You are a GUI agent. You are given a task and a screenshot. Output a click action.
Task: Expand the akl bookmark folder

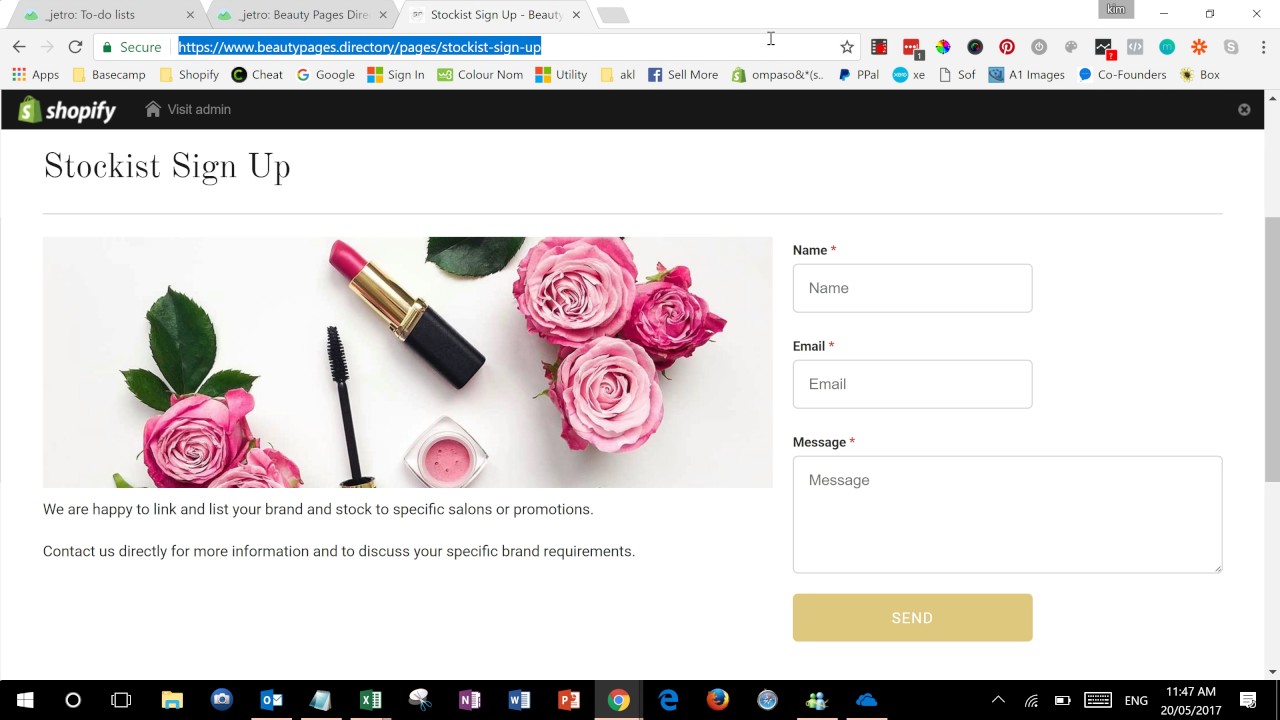[x=618, y=75]
